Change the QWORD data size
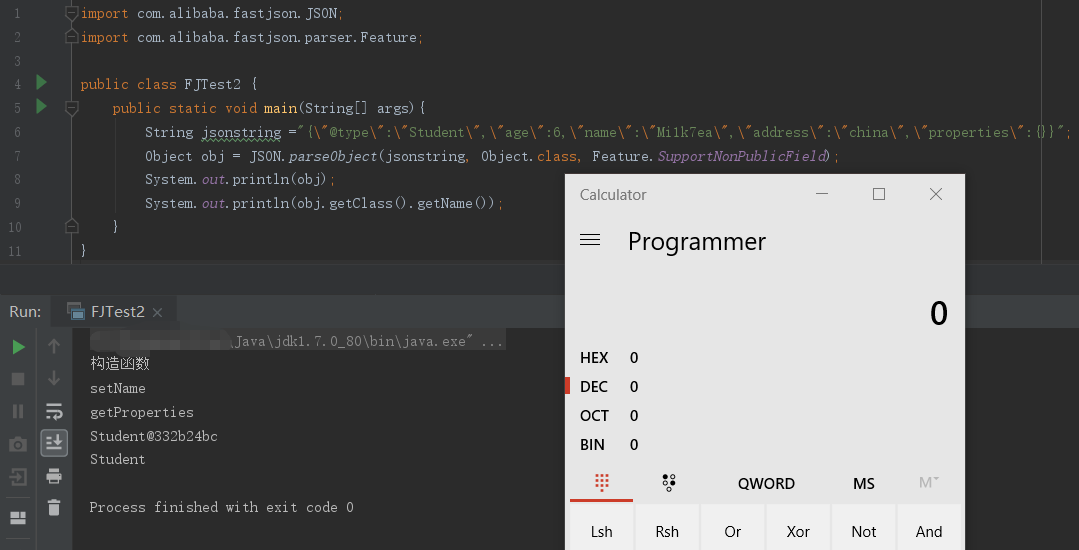Screen dimensions: 1079x550 (766, 483)
